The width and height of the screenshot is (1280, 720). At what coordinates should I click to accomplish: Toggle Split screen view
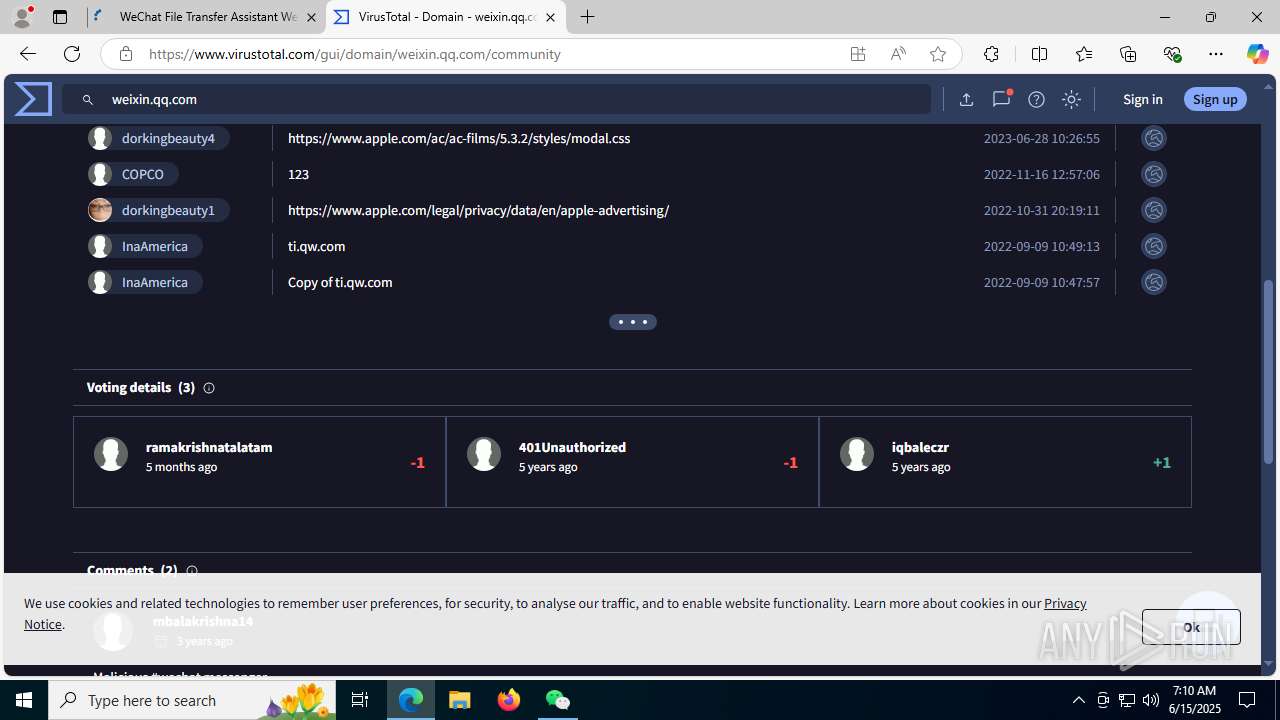pos(1039,54)
